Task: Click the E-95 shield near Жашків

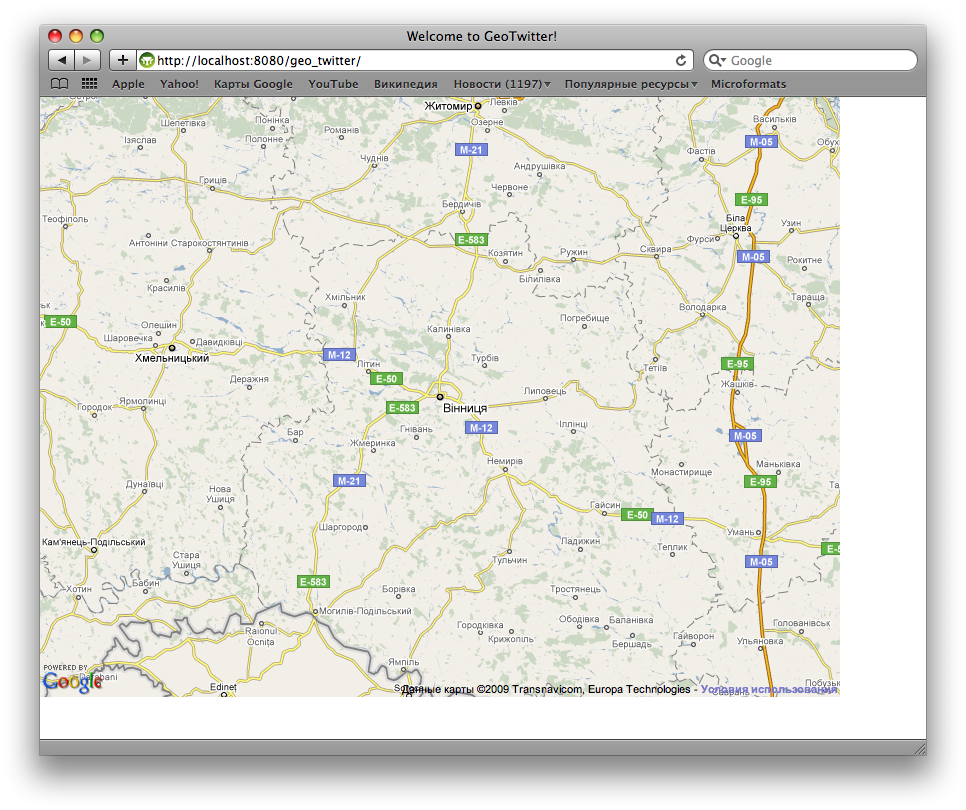Action: coord(737,363)
